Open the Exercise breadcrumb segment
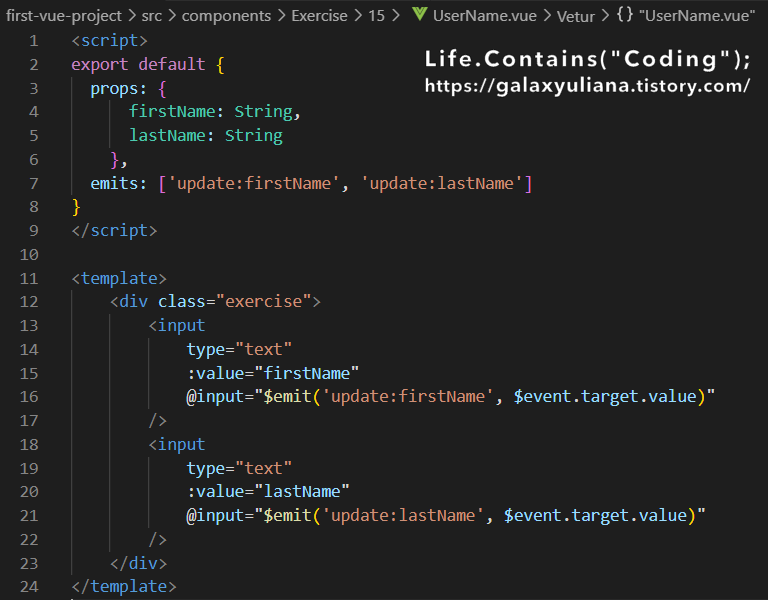768x600 pixels. tap(319, 16)
